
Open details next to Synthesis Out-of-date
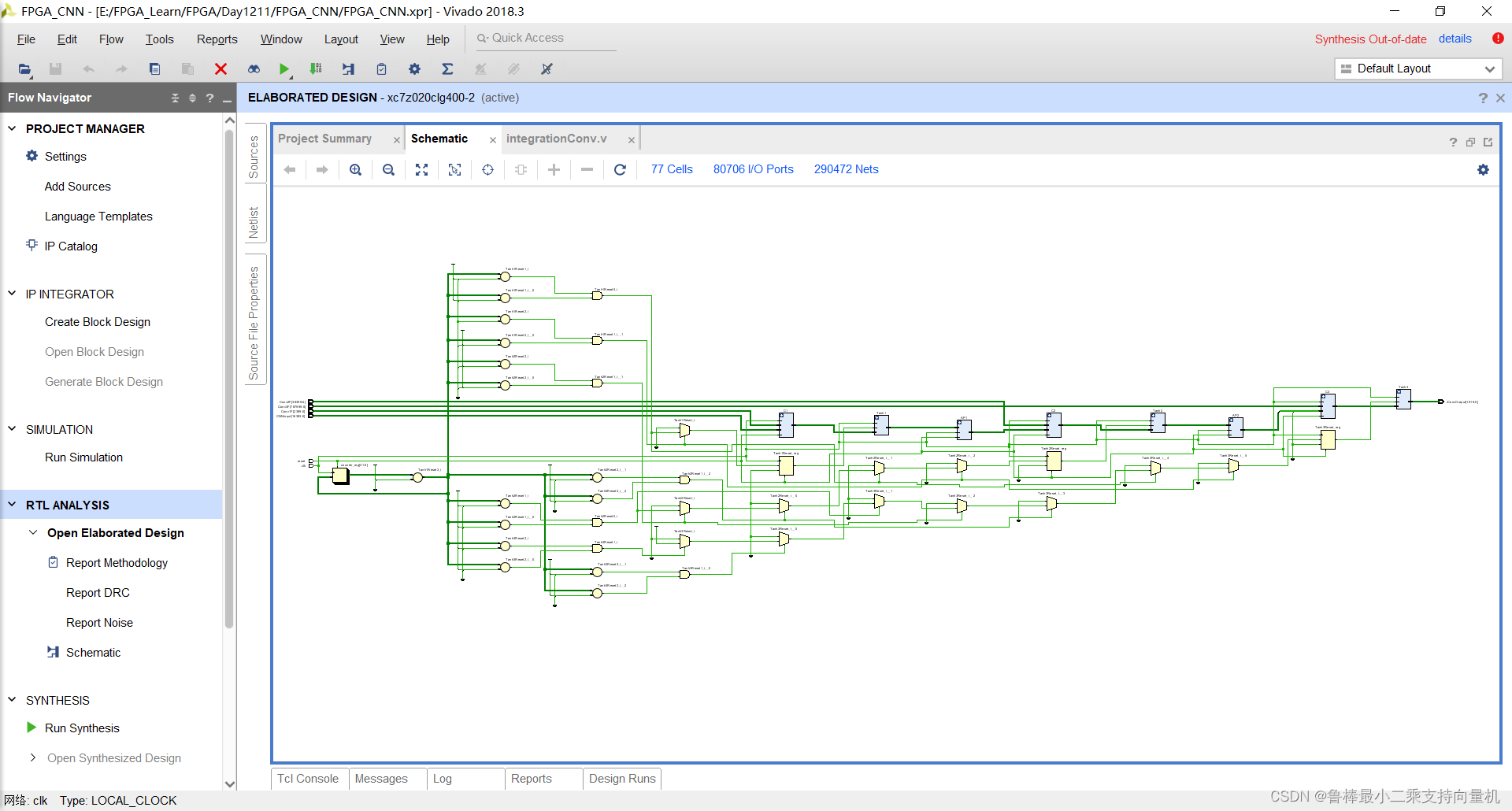point(1455,39)
